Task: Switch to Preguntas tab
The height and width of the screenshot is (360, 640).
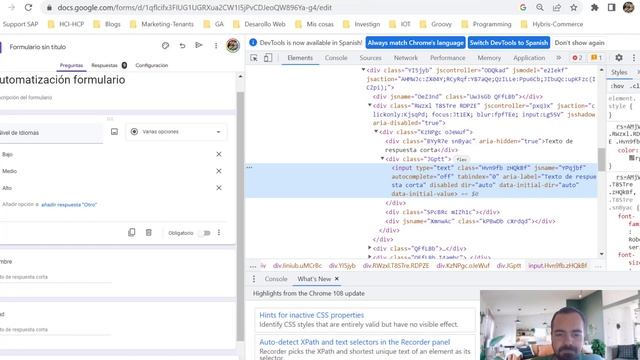Action: click(x=71, y=65)
